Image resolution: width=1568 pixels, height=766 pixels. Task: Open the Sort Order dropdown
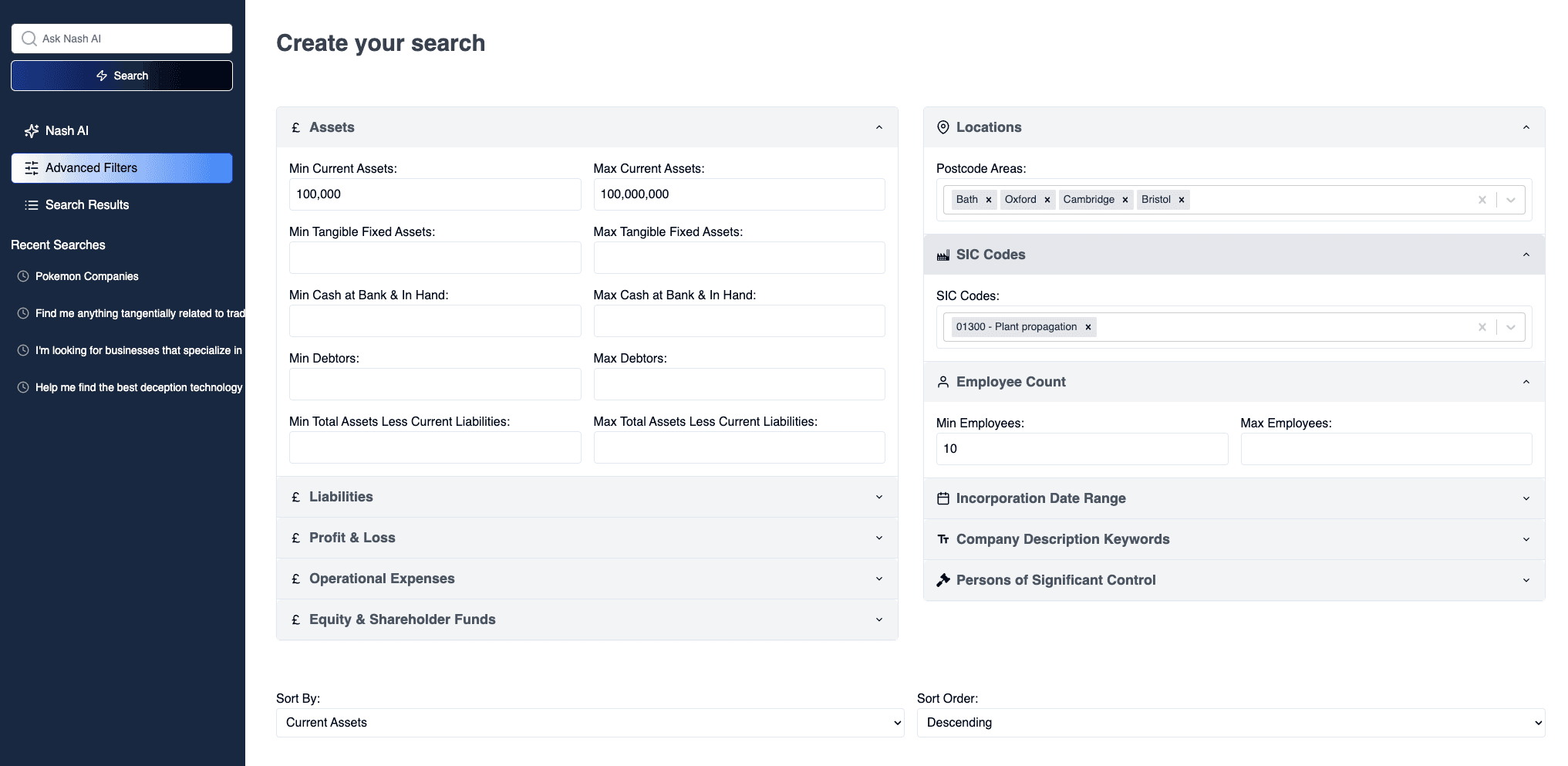coord(1230,723)
